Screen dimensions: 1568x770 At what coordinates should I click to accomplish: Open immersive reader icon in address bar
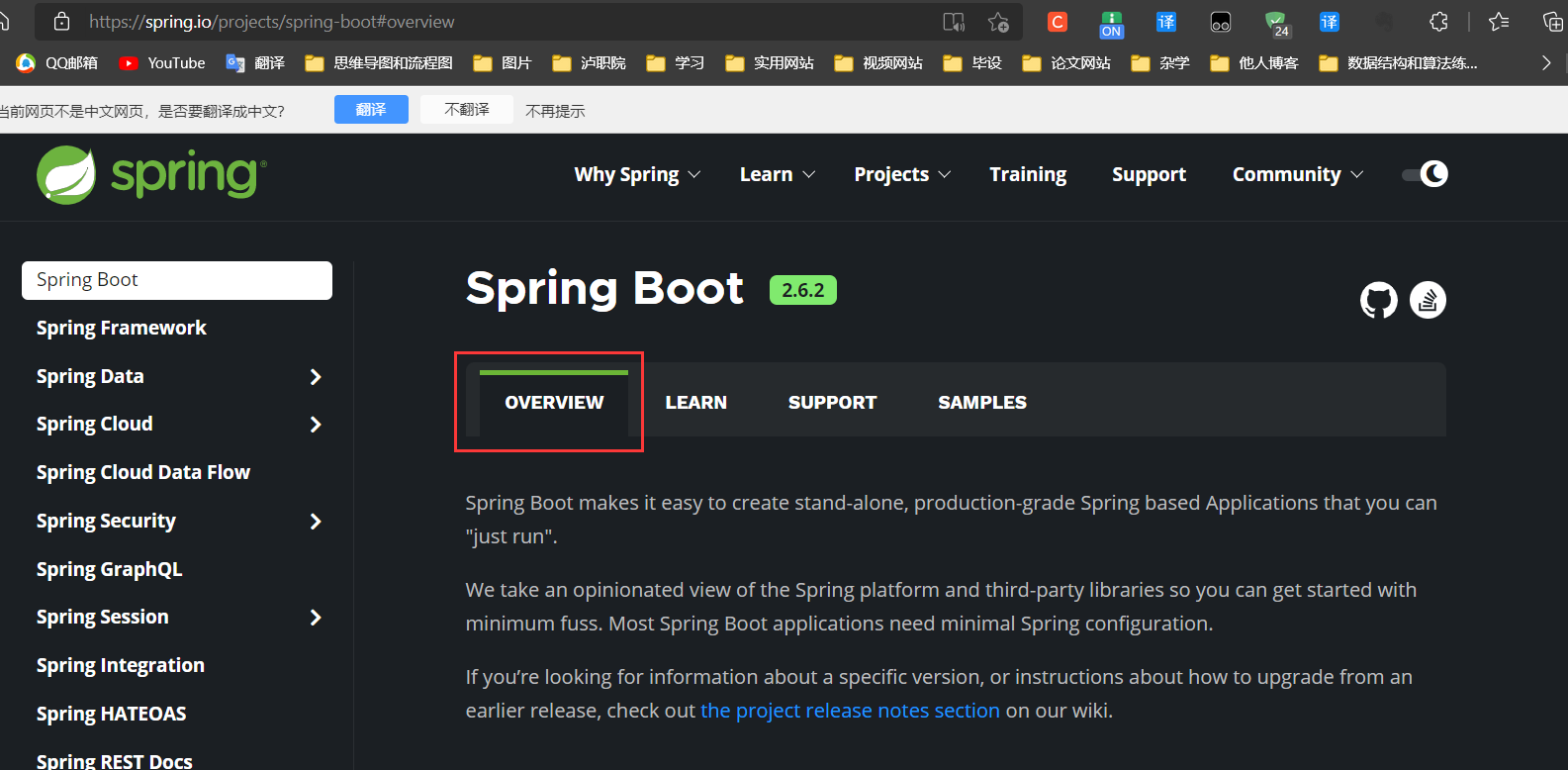(954, 22)
